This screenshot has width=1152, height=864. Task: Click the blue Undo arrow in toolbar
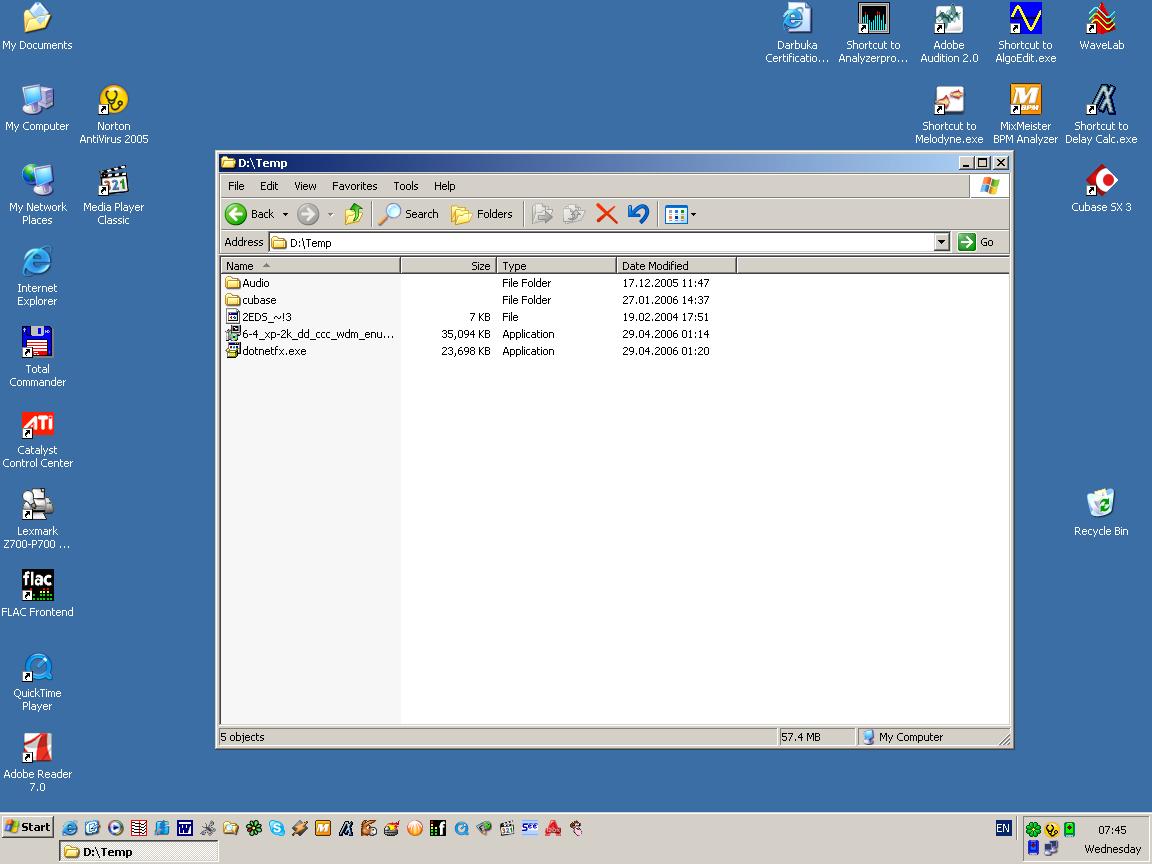click(x=638, y=214)
